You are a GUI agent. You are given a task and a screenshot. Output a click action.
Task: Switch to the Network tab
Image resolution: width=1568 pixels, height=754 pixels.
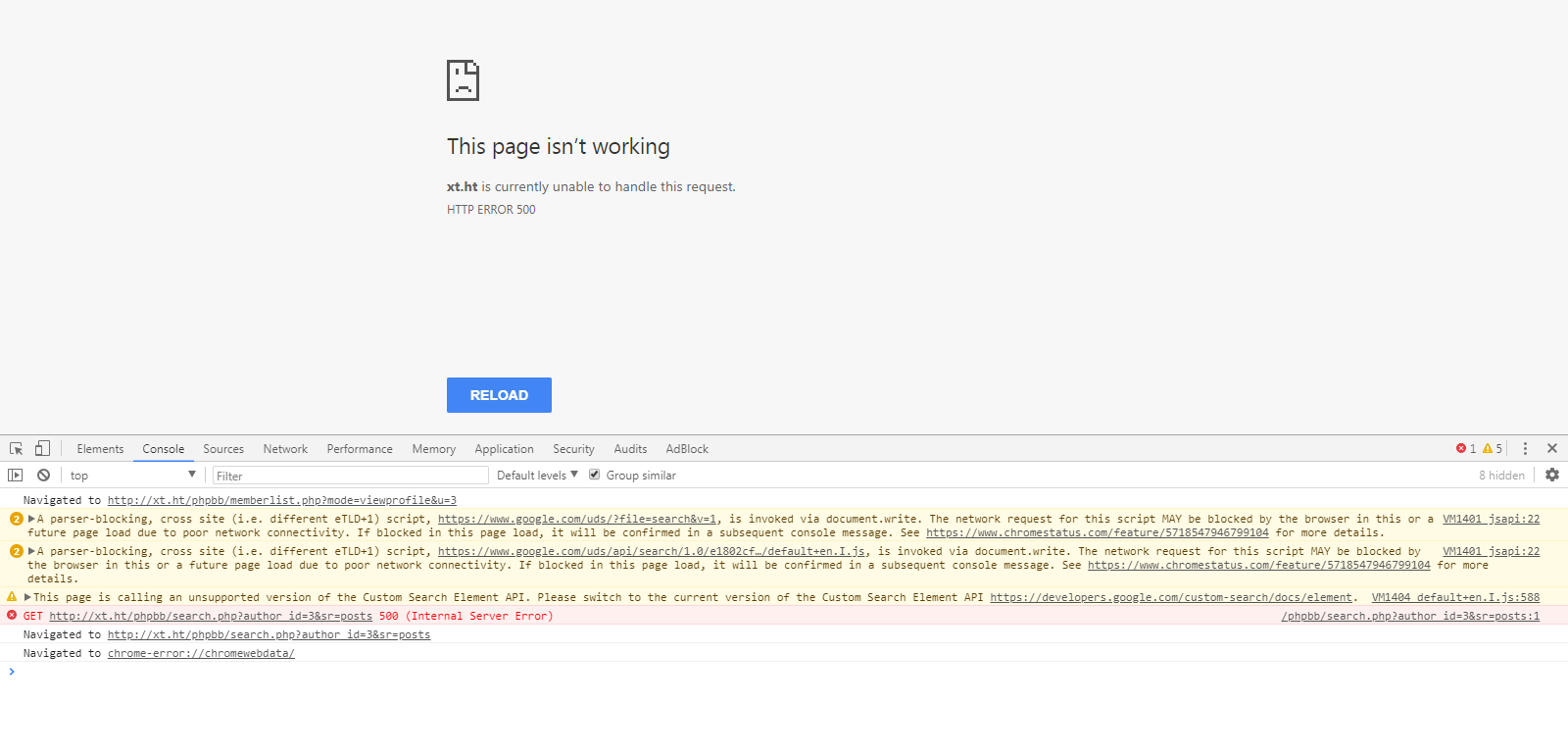285,448
